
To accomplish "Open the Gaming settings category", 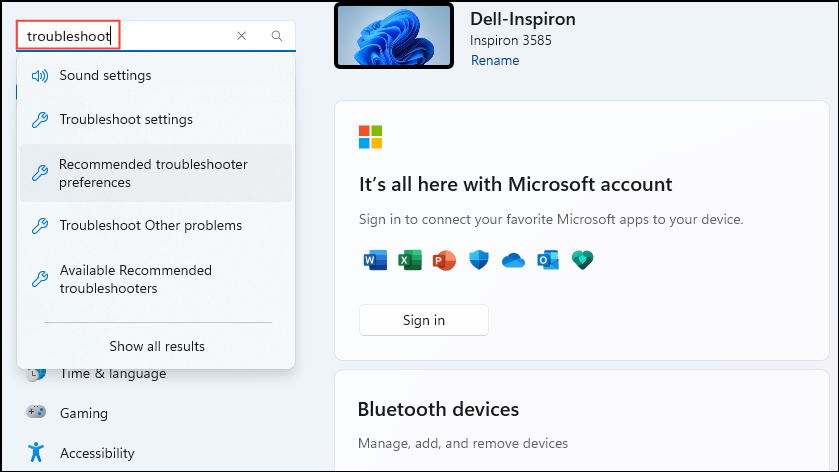I will coord(83,413).
